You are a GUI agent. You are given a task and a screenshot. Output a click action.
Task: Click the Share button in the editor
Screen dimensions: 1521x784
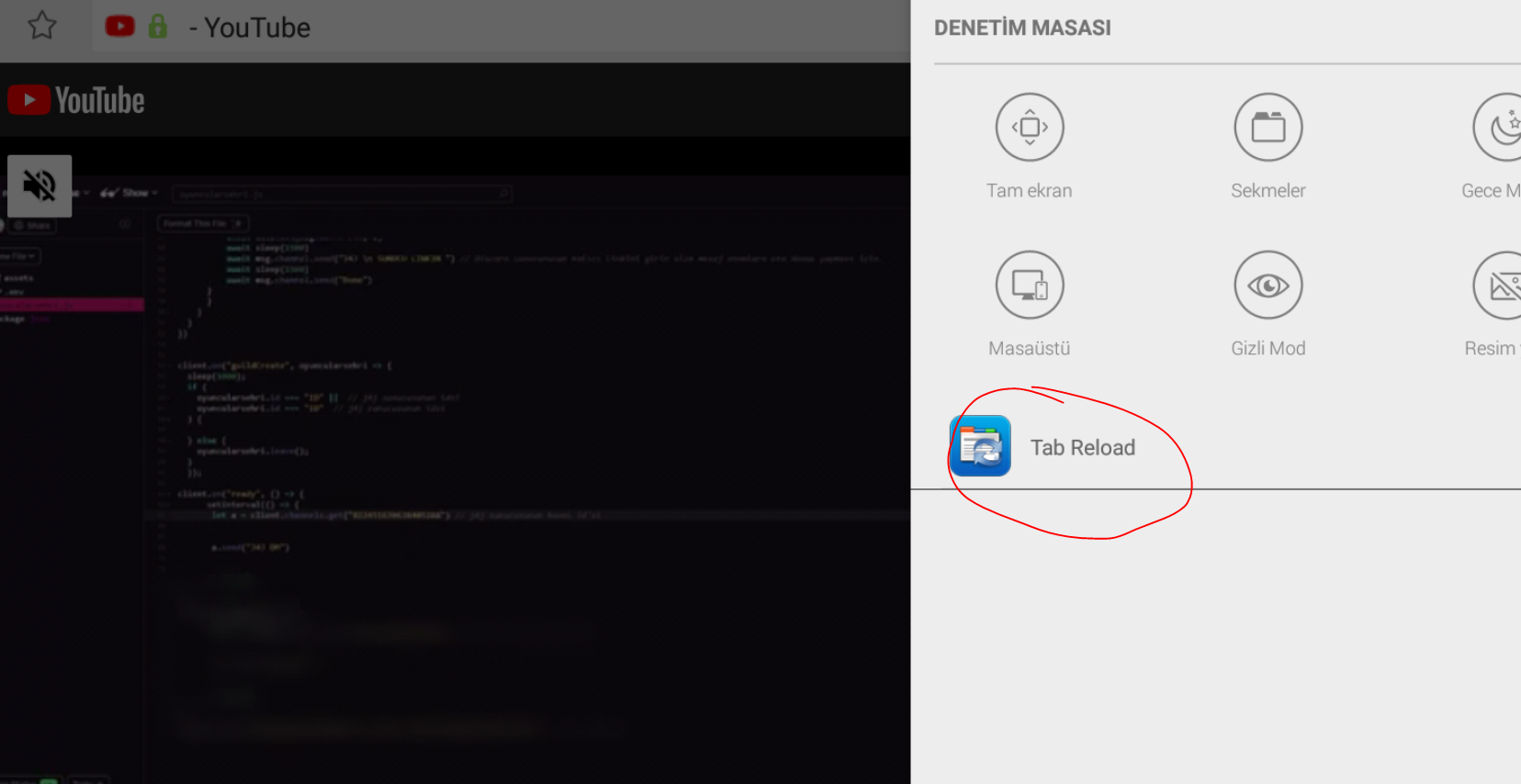(x=33, y=225)
